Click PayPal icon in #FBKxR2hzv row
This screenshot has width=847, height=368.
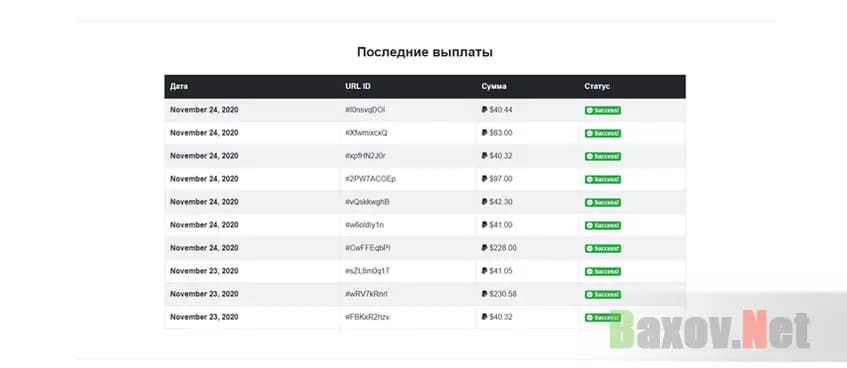pyautogui.click(x=484, y=317)
